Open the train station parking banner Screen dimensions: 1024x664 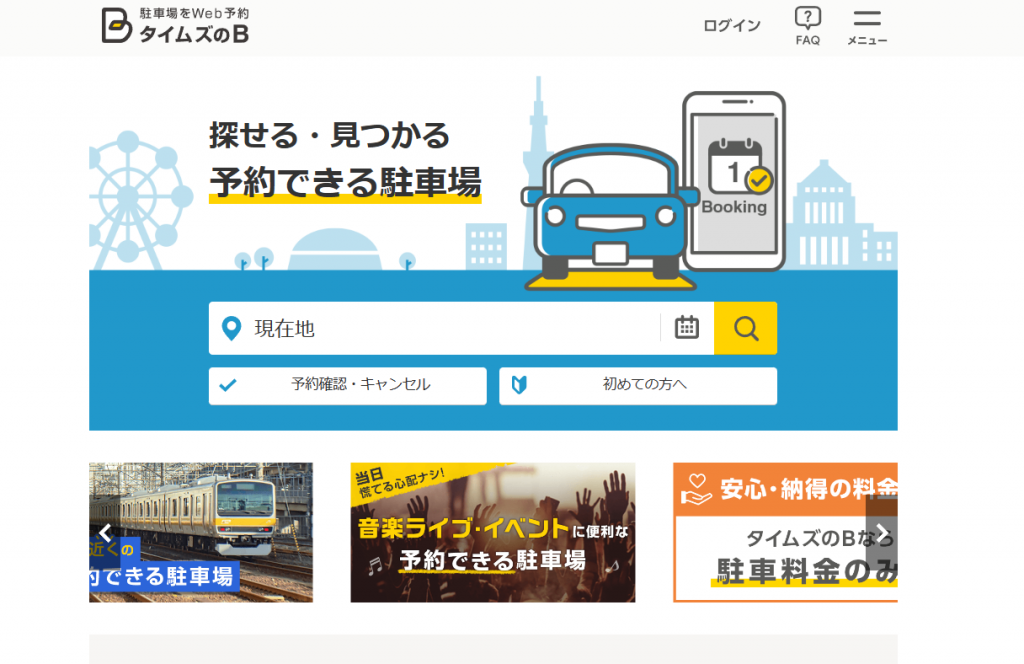201,532
